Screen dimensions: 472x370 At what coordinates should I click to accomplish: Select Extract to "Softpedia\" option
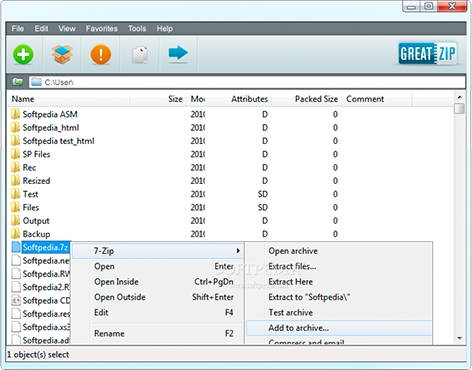[339, 297]
